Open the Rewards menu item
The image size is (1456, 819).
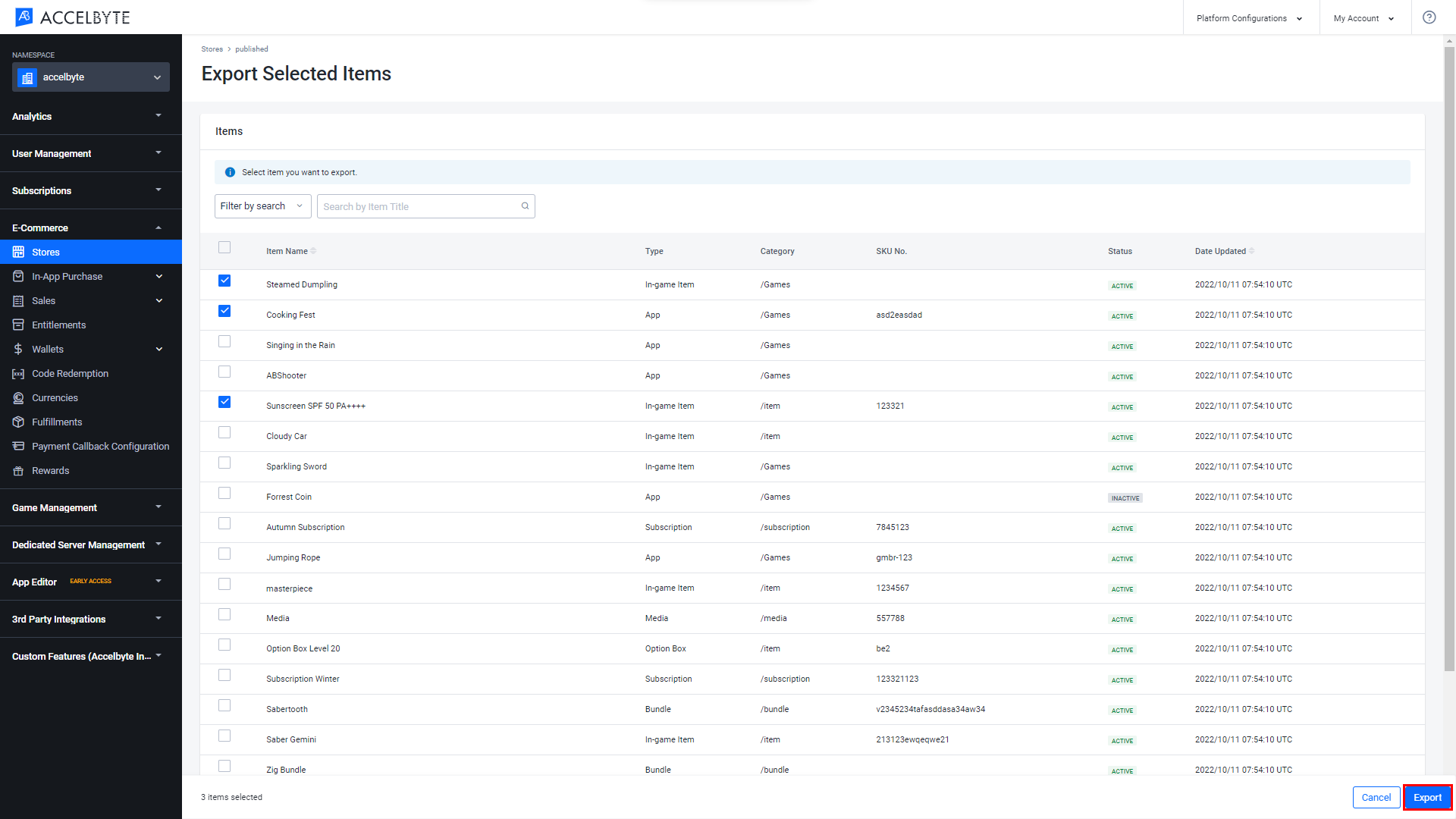point(91,470)
